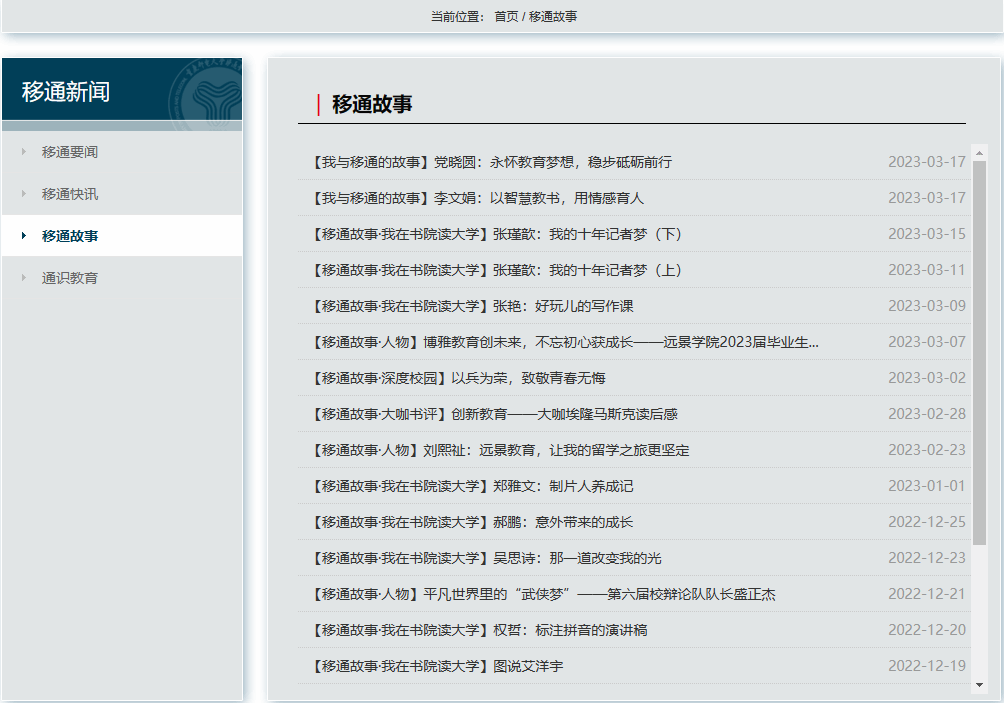Screen dimensions: 1004x703
Task: Open 郑雅文：制片人养成记 article
Action: click(x=472, y=486)
